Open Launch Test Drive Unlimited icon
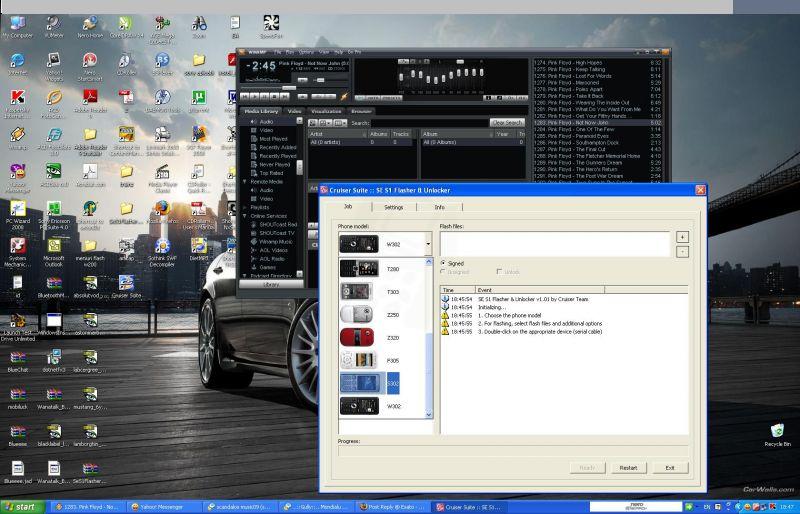Image resolution: width=800 pixels, height=514 pixels. 17,327
